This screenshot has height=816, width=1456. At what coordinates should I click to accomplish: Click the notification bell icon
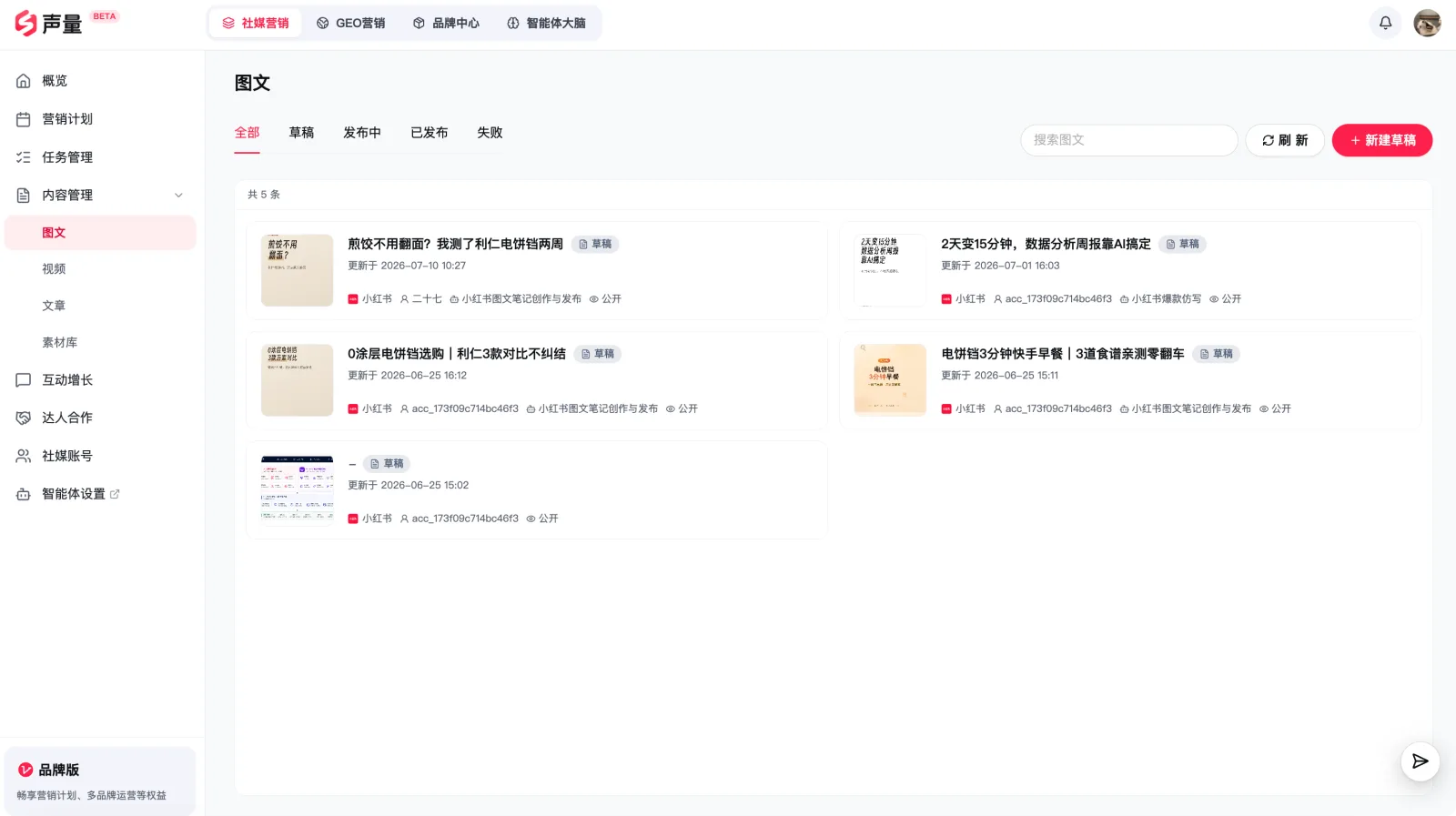[x=1385, y=23]
